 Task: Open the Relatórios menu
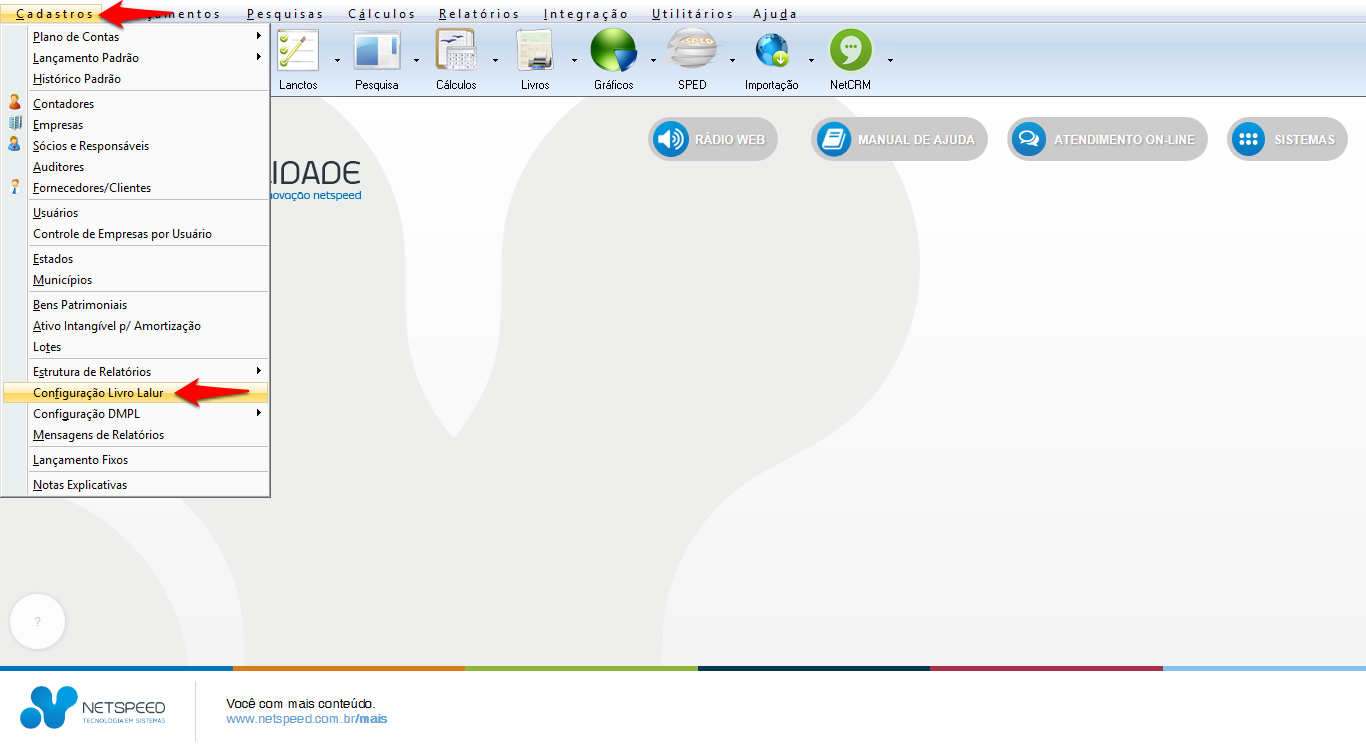click(x=479, y=14)
